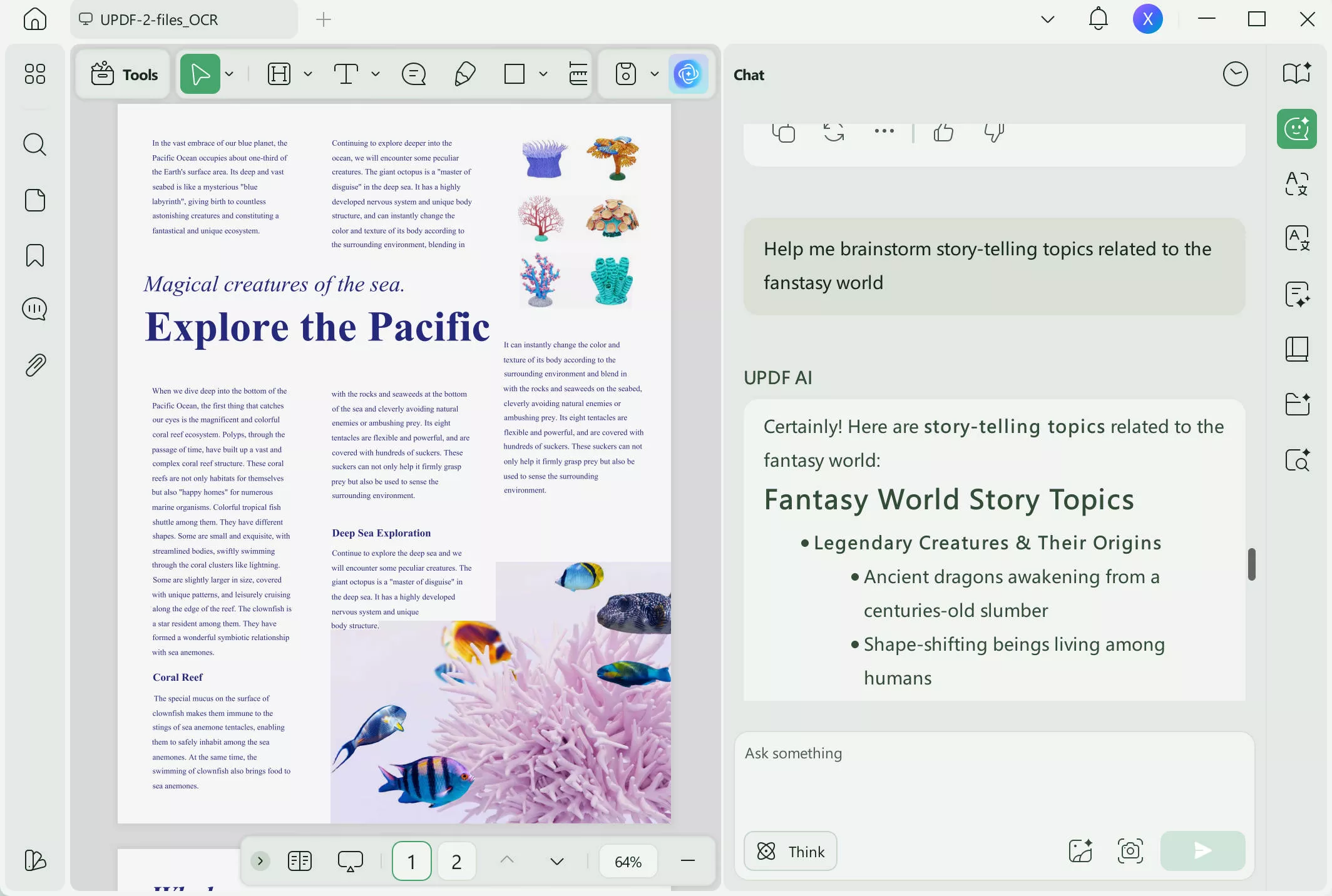Click the camera screenshot icon near the chat input
The height and width of the screenshot is (896, 1332).
click(x=1130, y=851)
